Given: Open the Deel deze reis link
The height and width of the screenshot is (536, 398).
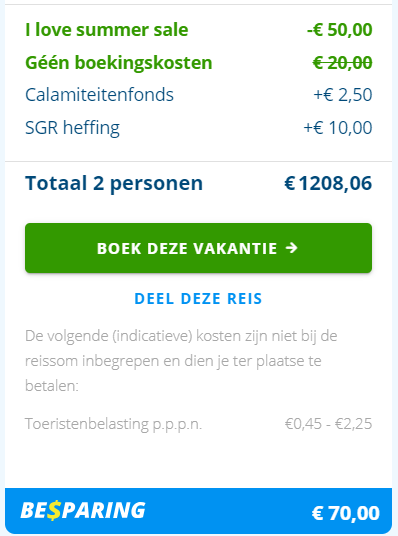Looking at the screenshot, I should (x=198, y=299).
